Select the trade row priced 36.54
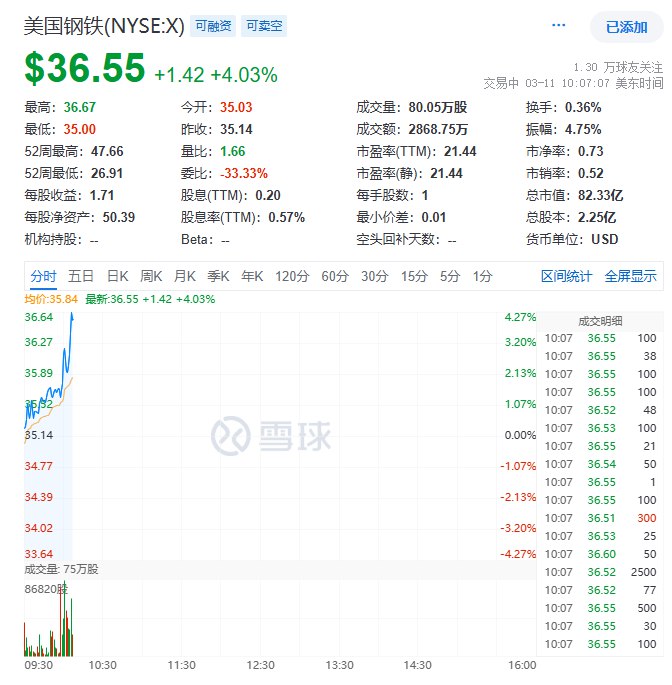The width and height of the screenshot is (672, 685). (x=600, y=464)
